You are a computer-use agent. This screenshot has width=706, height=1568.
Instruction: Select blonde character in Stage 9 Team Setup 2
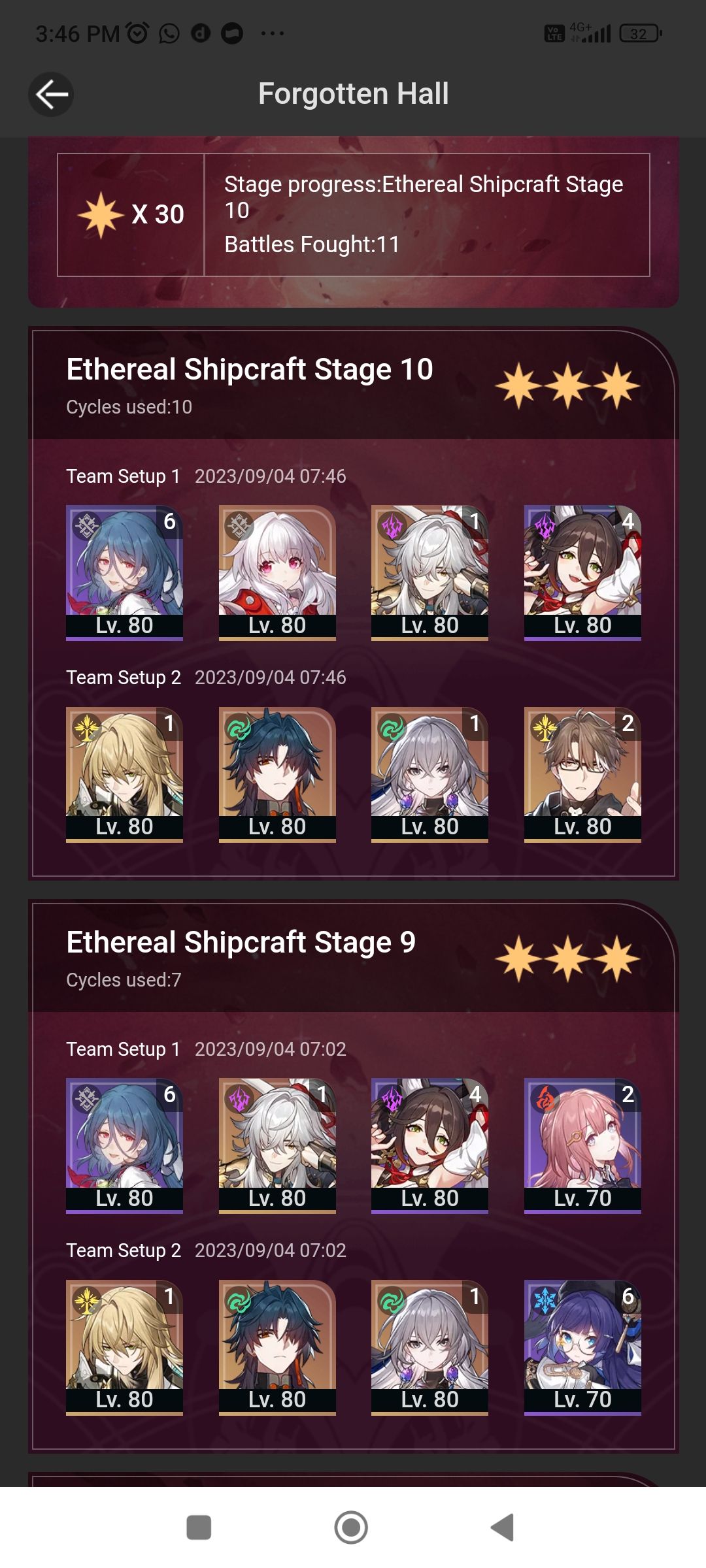[x=124, y=1347]
